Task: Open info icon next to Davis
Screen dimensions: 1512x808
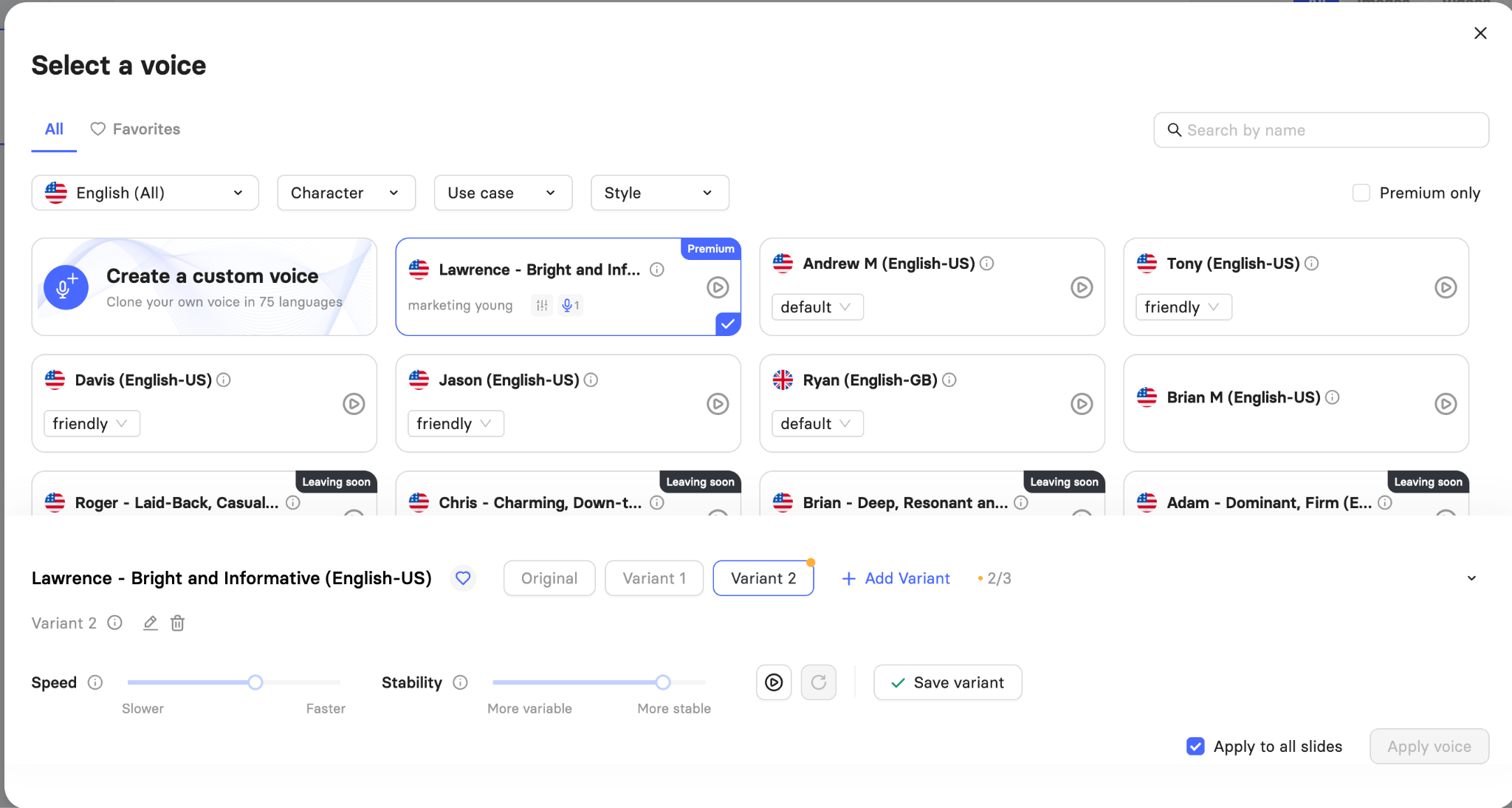Action: pyautogui.click(x=224, y=380)
